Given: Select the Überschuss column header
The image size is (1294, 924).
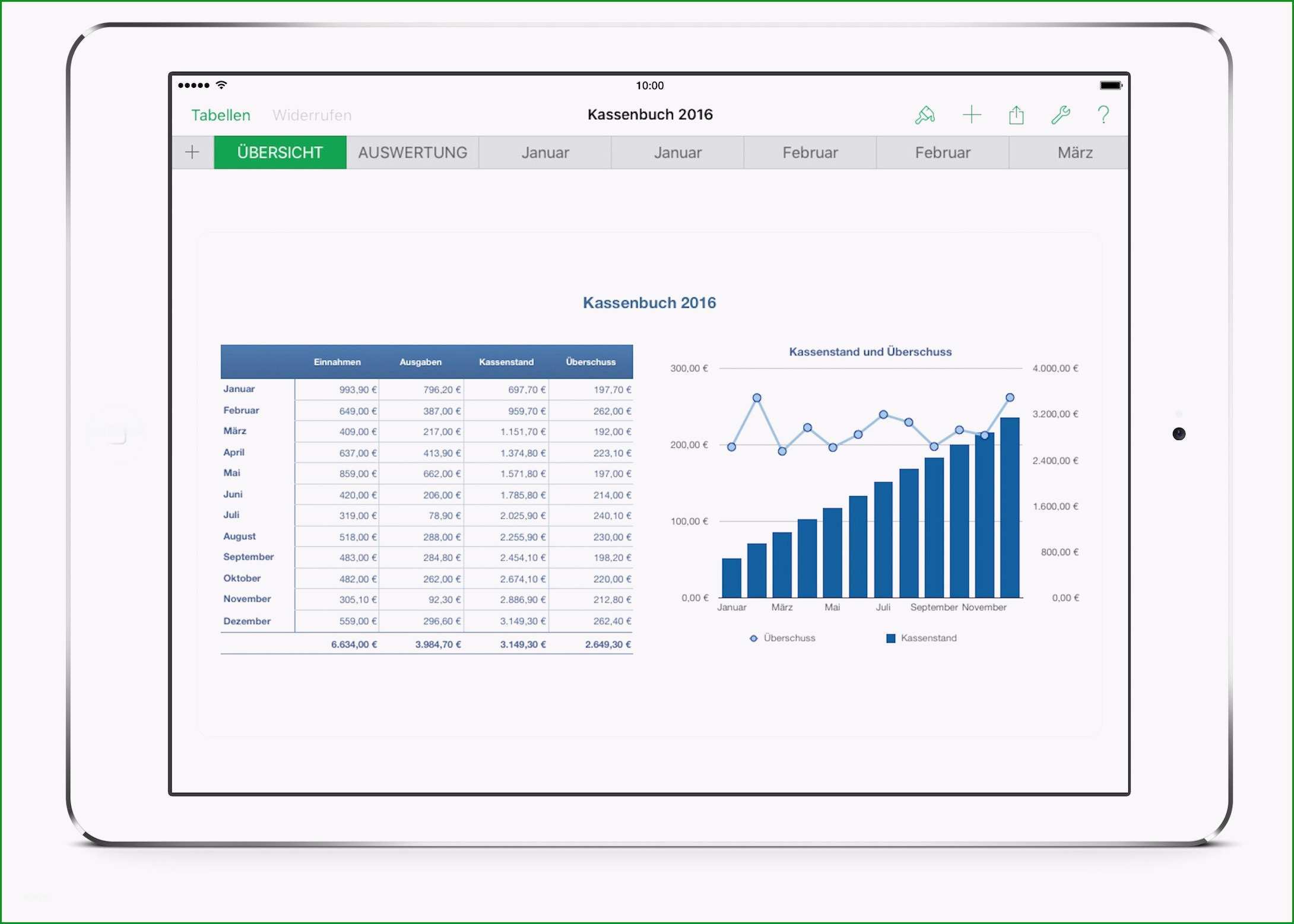Looking at the screenshot, I should [591, 362].
